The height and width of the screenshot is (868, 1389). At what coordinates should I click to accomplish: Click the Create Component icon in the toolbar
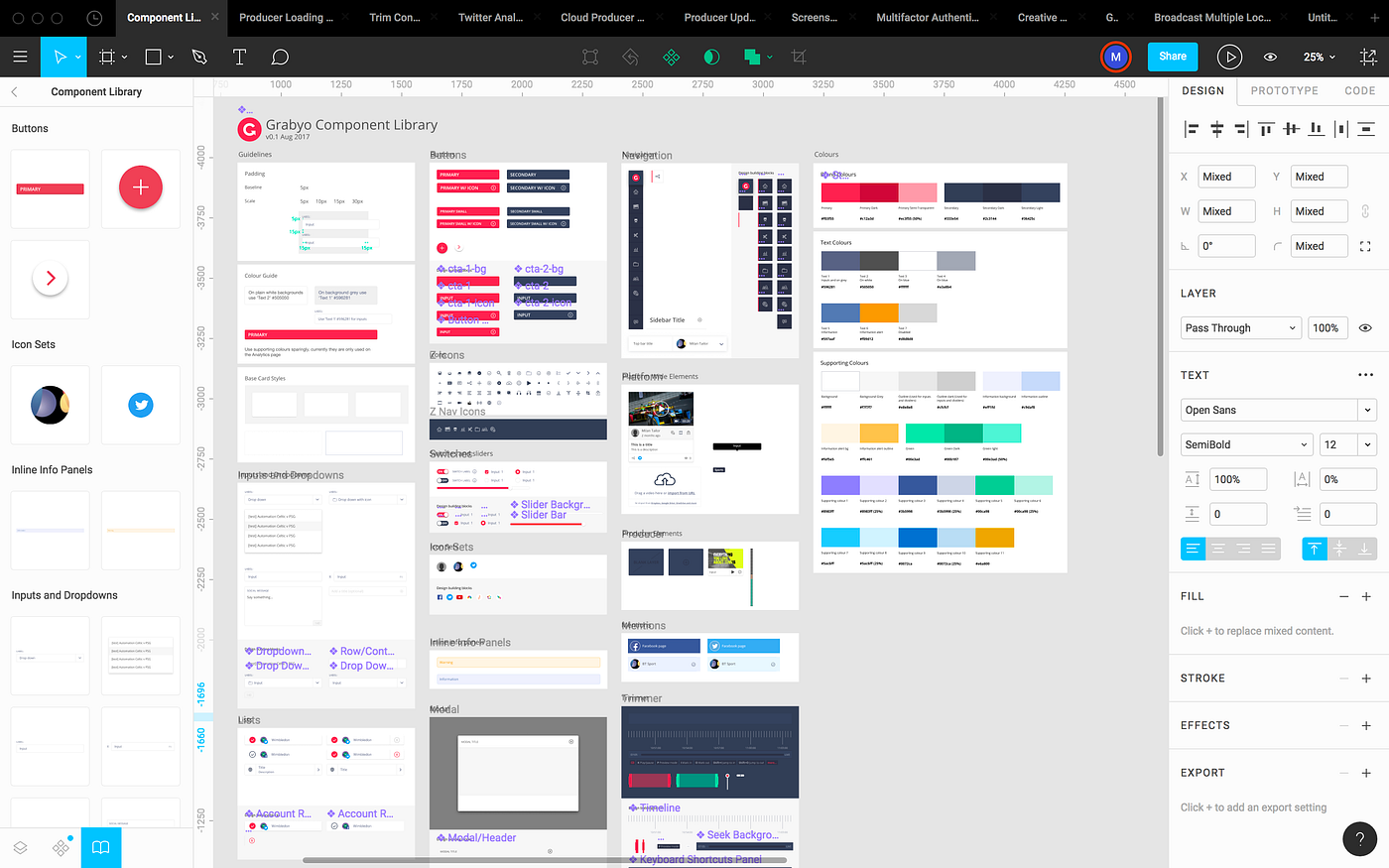coord(671,57)
